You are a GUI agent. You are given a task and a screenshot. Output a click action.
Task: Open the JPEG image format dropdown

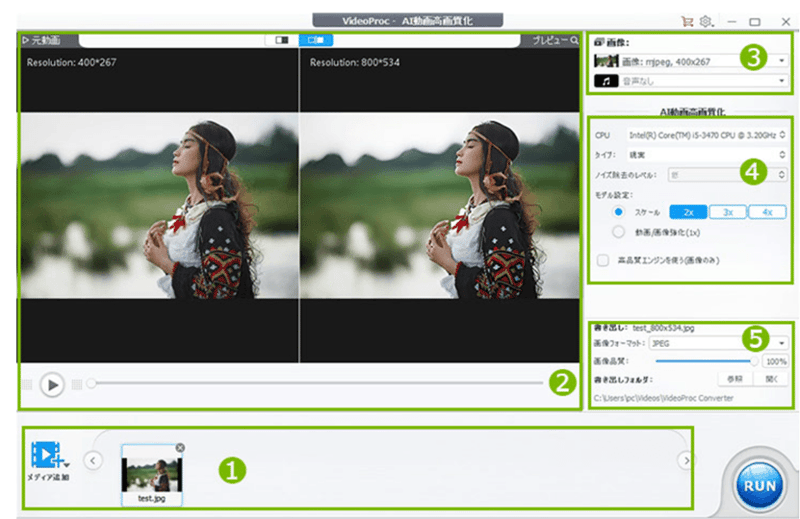(x=717, y=342)
